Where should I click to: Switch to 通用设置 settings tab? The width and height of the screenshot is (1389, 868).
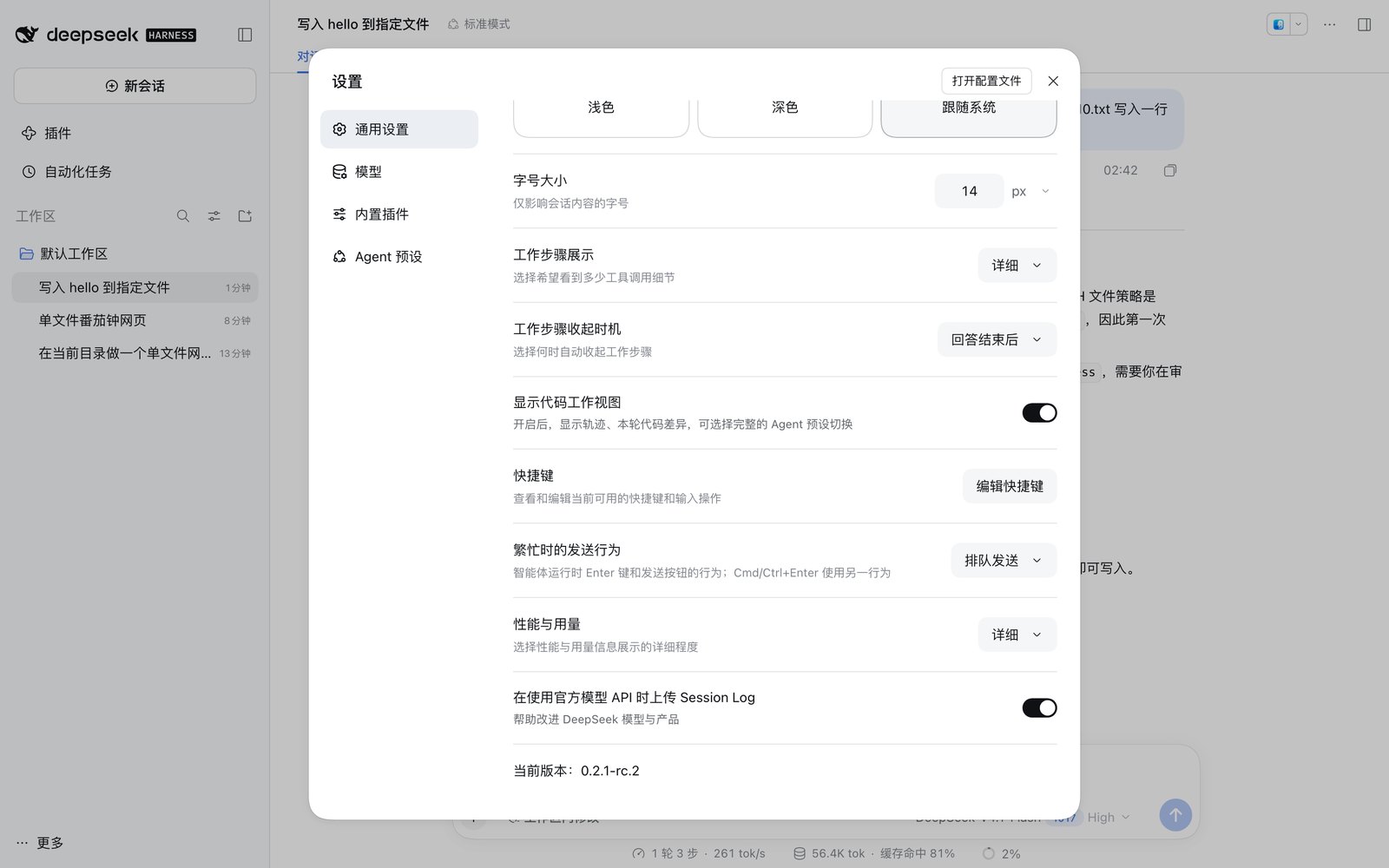(x=399, y=129)
